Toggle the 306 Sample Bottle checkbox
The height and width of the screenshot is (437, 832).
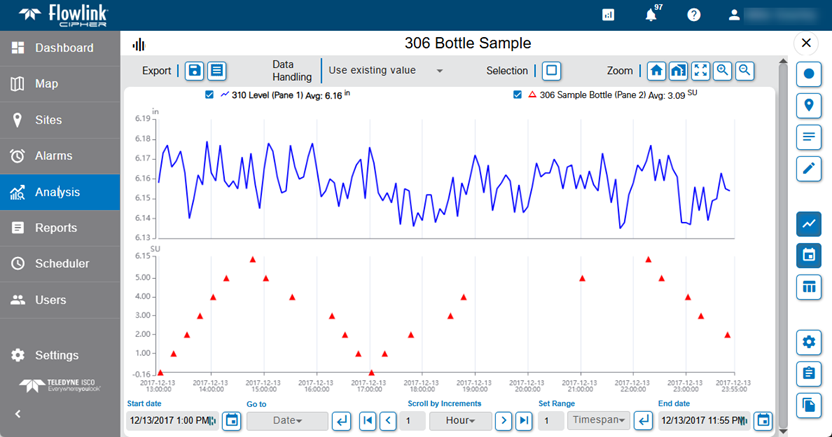[x=517, y=95]
